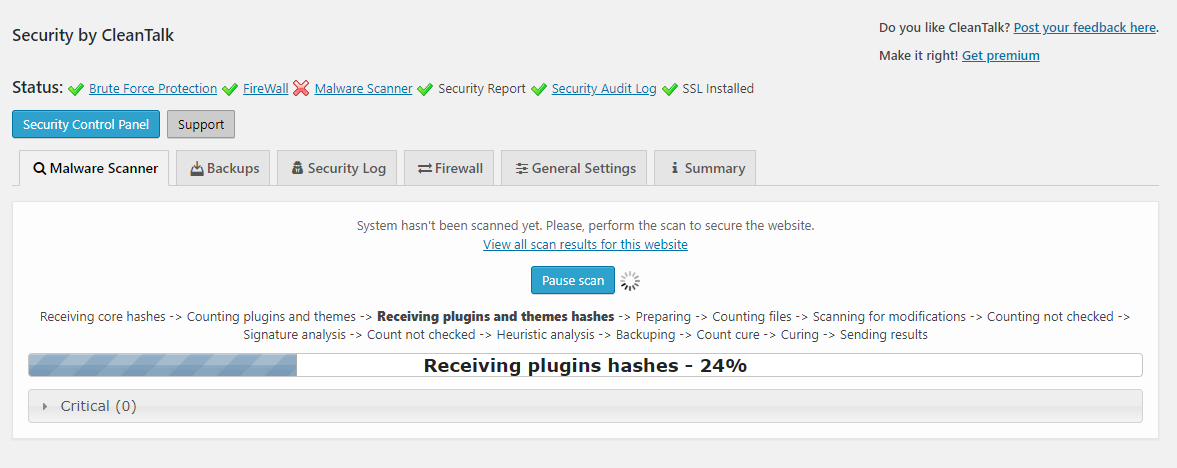Click the green check before Security Report
This screenshot has width=1177, height=468.
point(425,89)
